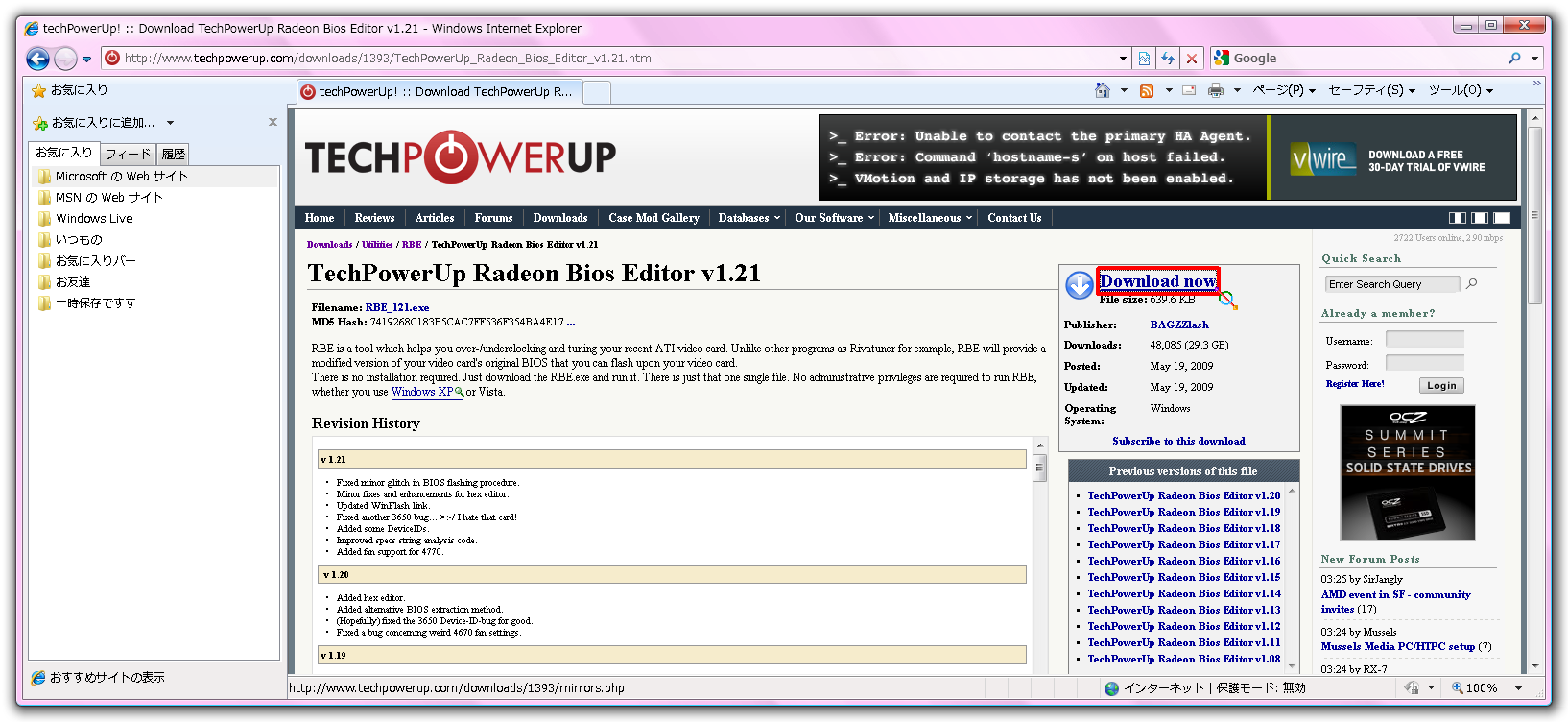1568x722 pixels.
Task: Open the Print dropdown arrow
Action: [1237, 90]
